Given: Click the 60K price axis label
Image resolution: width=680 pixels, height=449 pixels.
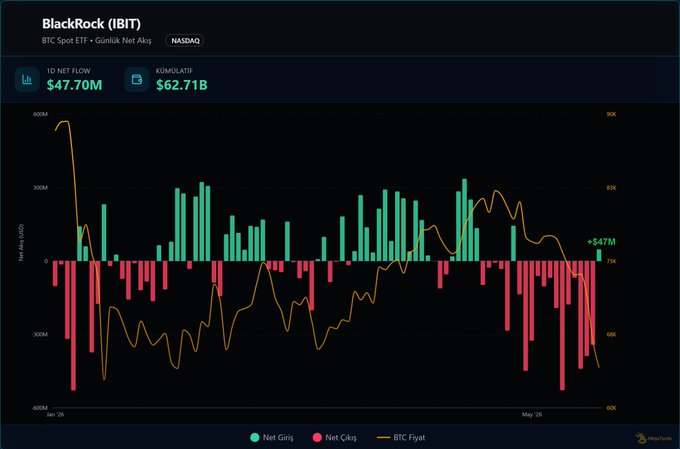Looking at the screenshot, I should [611, 408].
